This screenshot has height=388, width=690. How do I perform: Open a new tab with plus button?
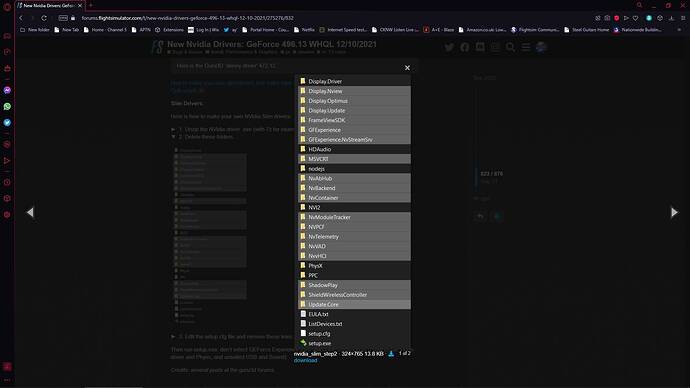[x=91, y=5]
